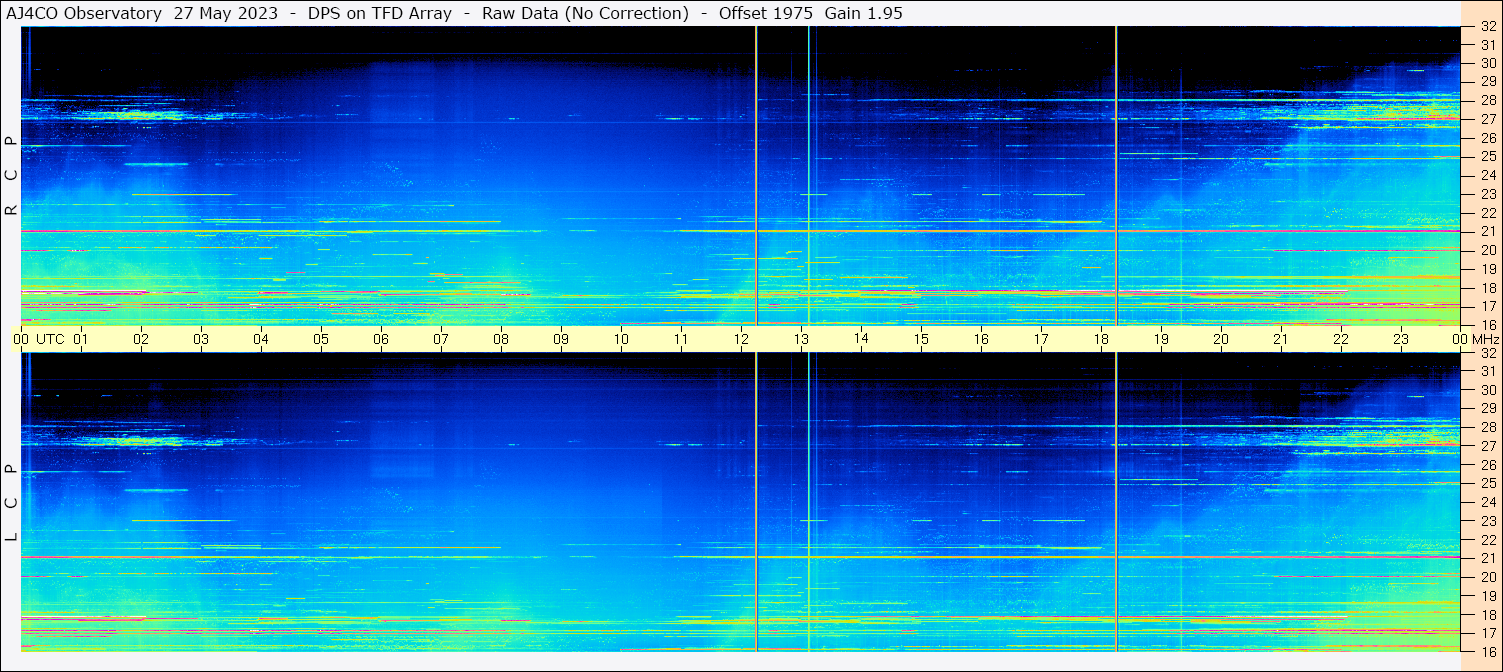Click the "21" frequency label of RCP panel

point(1487,232)
